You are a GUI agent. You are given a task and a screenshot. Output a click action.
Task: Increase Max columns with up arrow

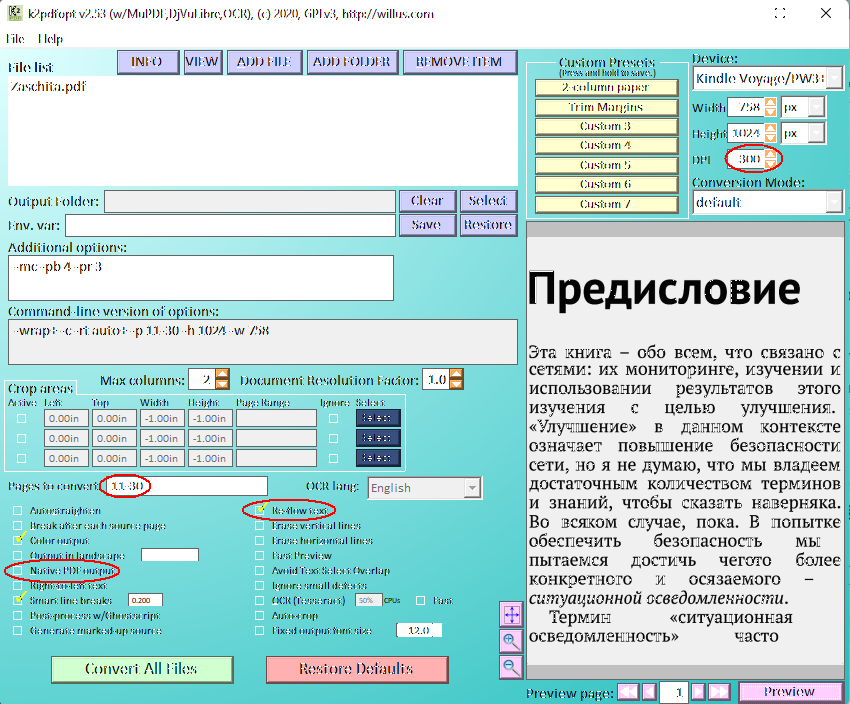coord(222,374)
